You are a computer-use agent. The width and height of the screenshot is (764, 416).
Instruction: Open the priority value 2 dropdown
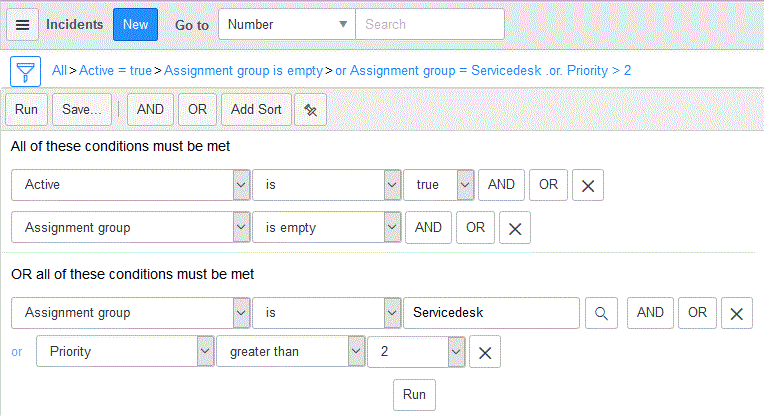[x=416, y=352]
